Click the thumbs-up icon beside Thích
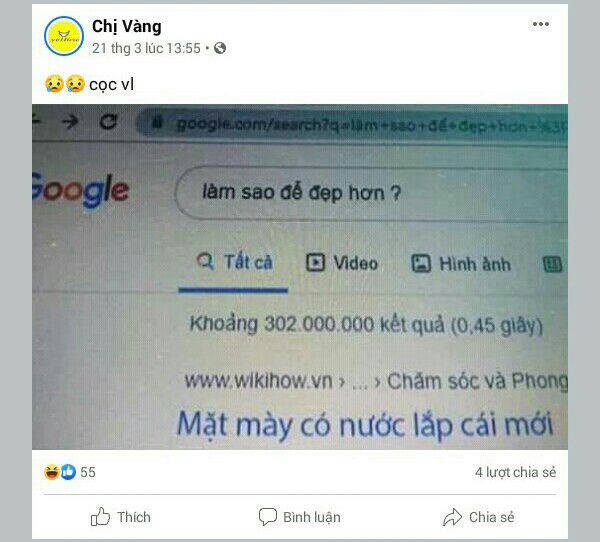The width and height of the screenshot is (600, 542). [x=100, y=517]
